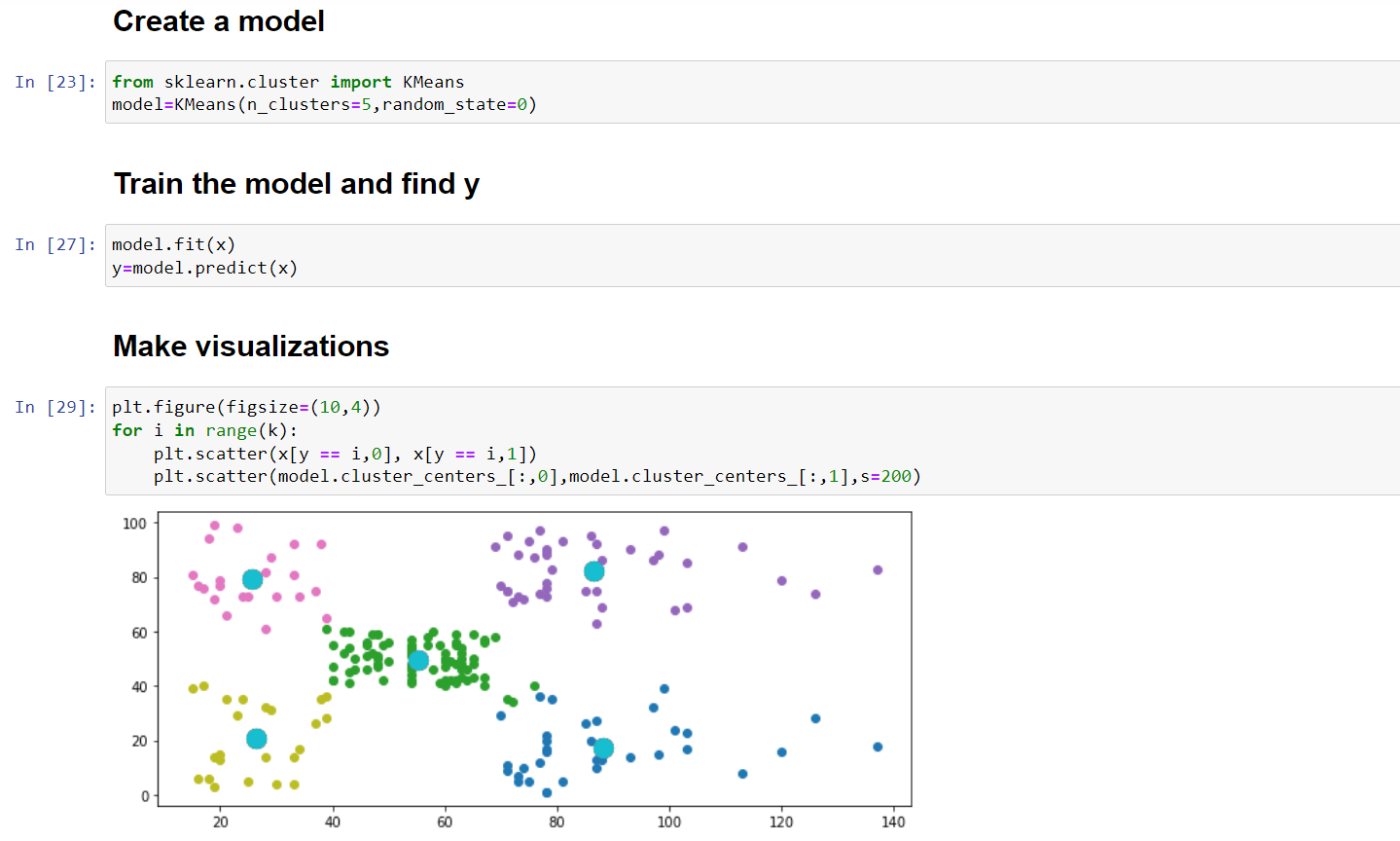This screenshot has width=1400, height=841.
Task: Click the cyan centroid in the yellow cluster
Action: [x=256, y=739]
